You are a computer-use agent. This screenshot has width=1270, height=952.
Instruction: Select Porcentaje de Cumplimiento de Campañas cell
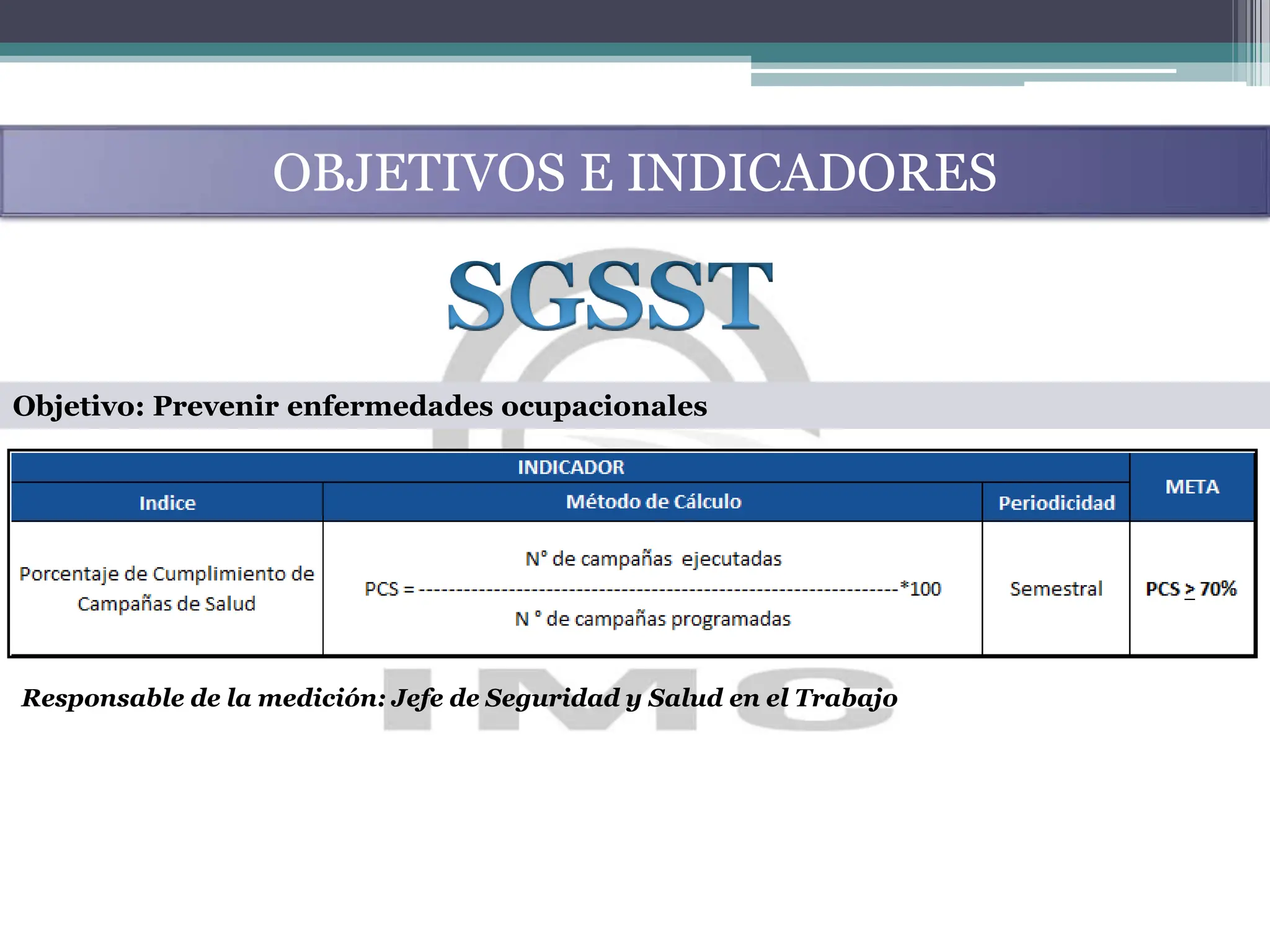[x=167, y=588]
